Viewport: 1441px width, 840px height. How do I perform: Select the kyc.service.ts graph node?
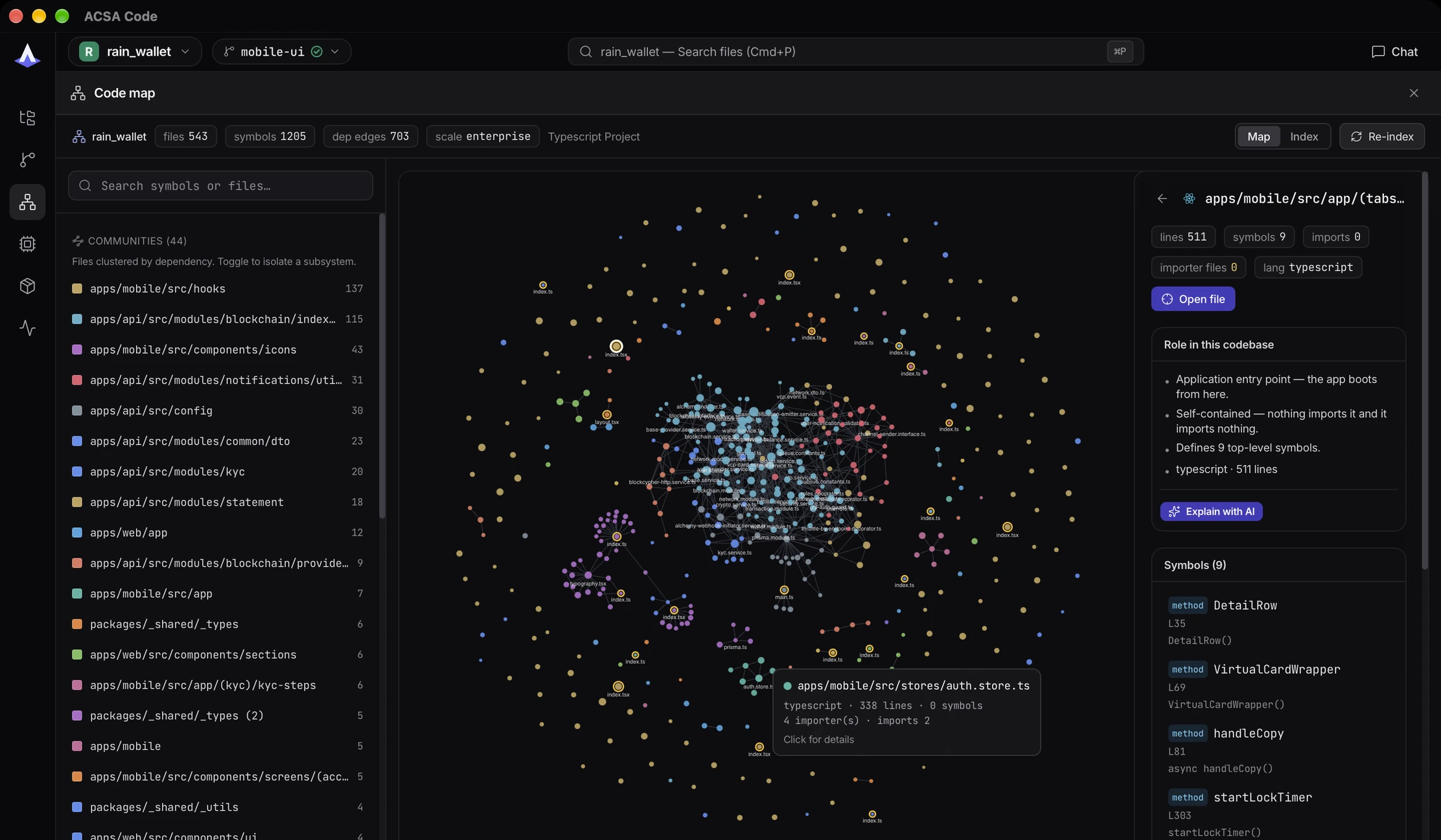click(735, 544)
